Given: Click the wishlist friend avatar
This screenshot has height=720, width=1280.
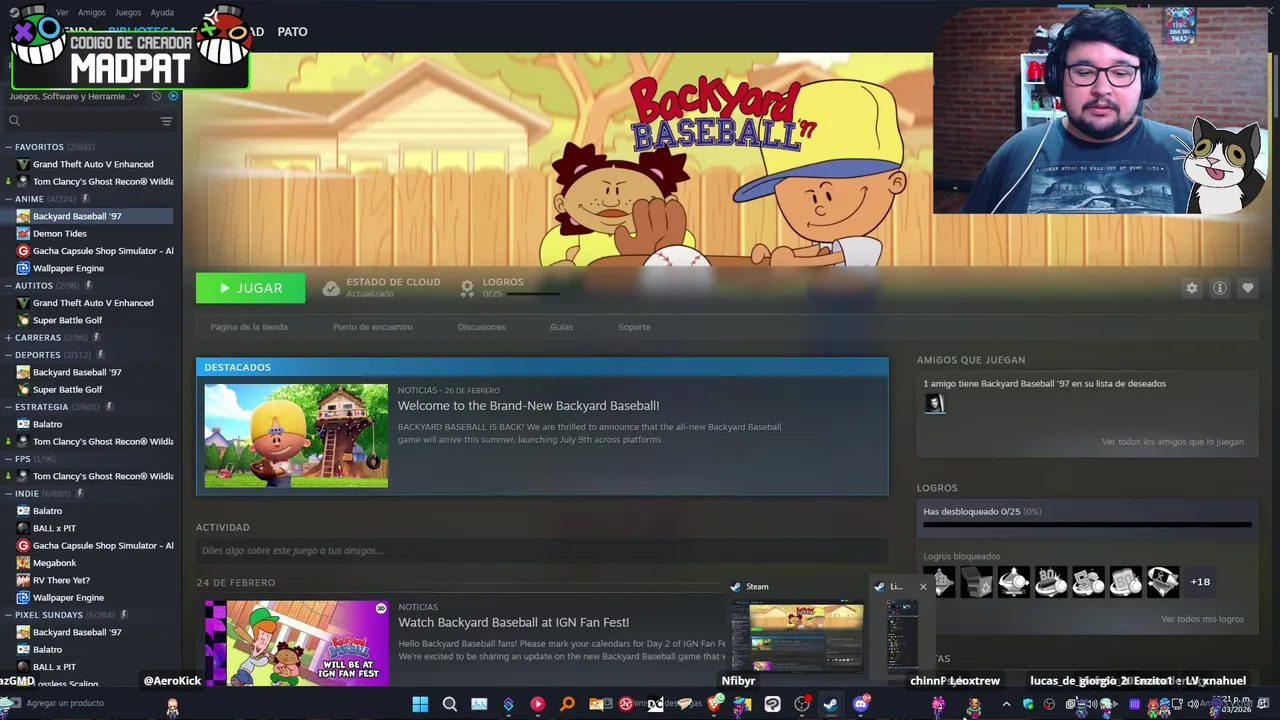Looking at the screenshot, I should (x=934, y=403).
